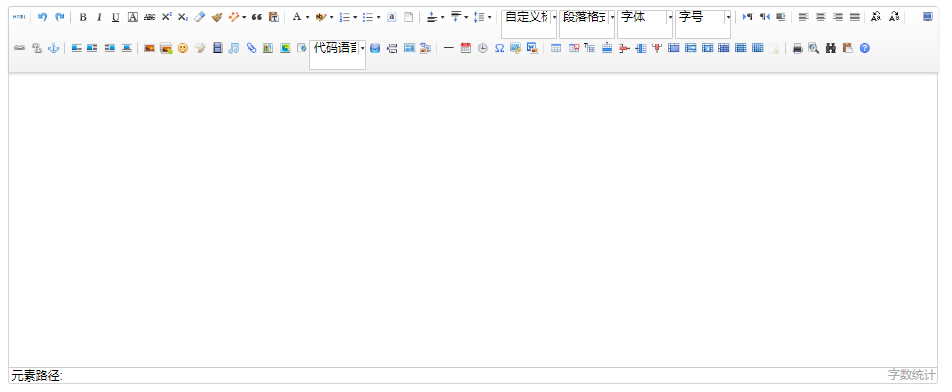The image size is (952, 392).
Task: Open the 自定义标题 custom style dropdown
Action: click(529, 24)
